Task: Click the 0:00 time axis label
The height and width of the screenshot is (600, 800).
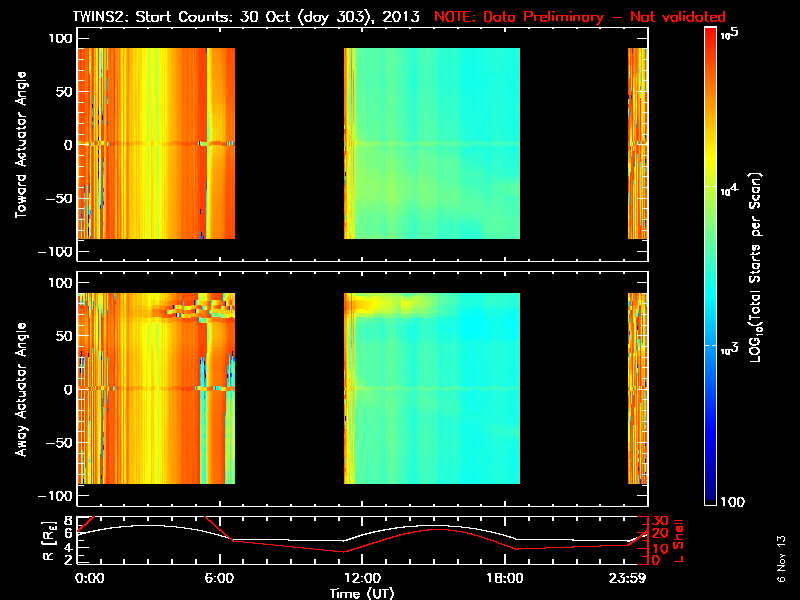Action: click(89, 578)
